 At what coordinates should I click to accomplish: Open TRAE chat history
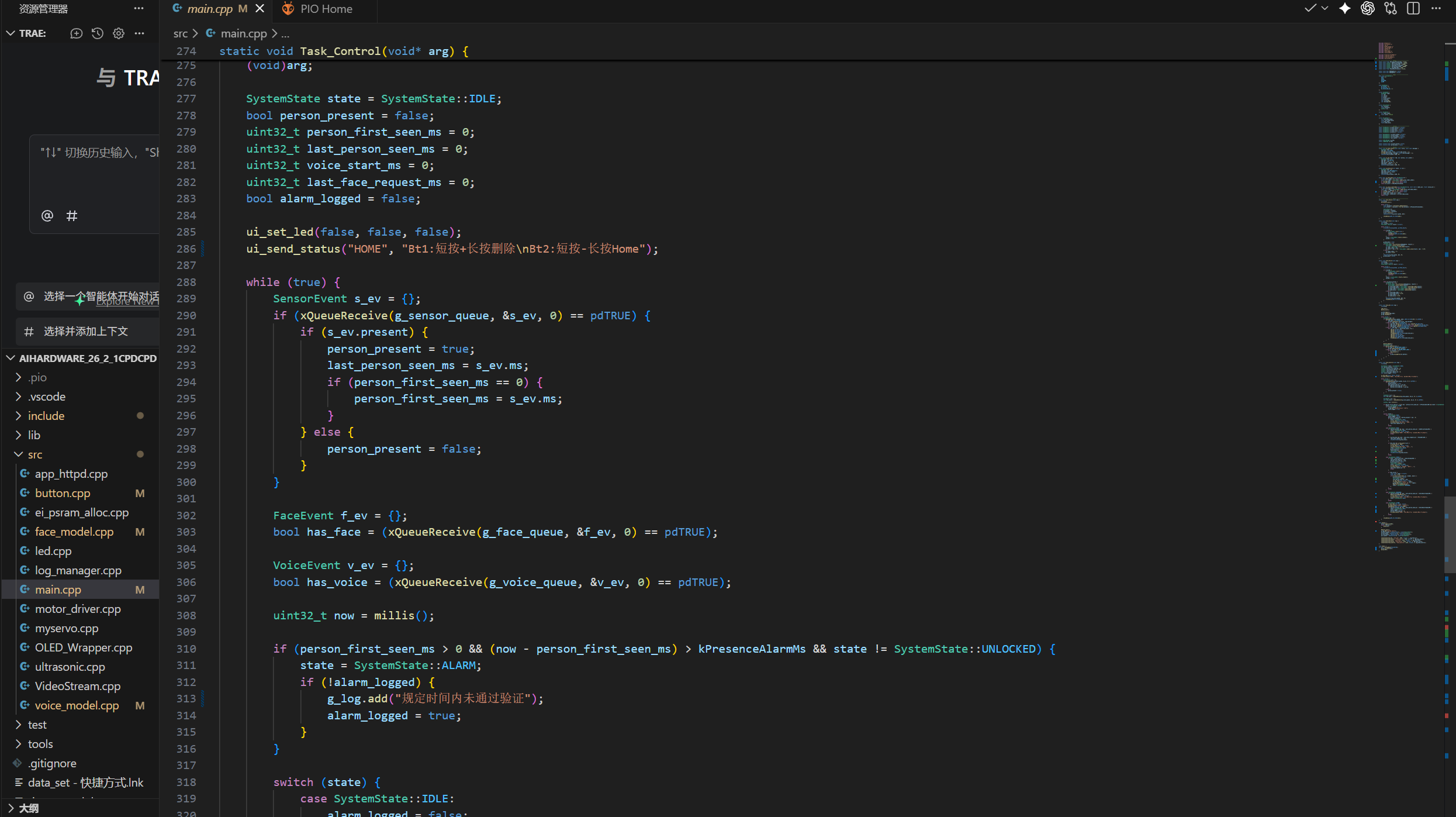[98, 33]
